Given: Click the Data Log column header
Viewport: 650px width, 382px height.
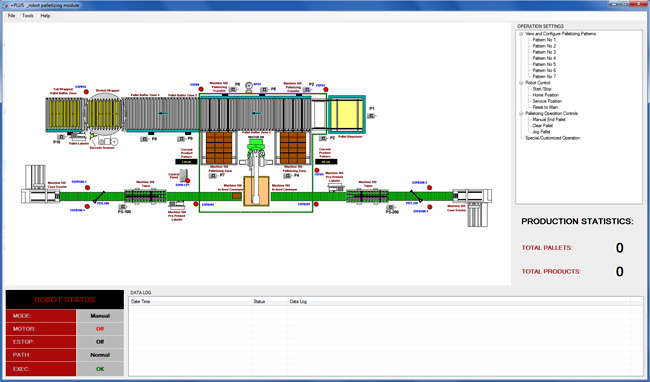Looking at the screenshot, I should [x=459, y=302].
